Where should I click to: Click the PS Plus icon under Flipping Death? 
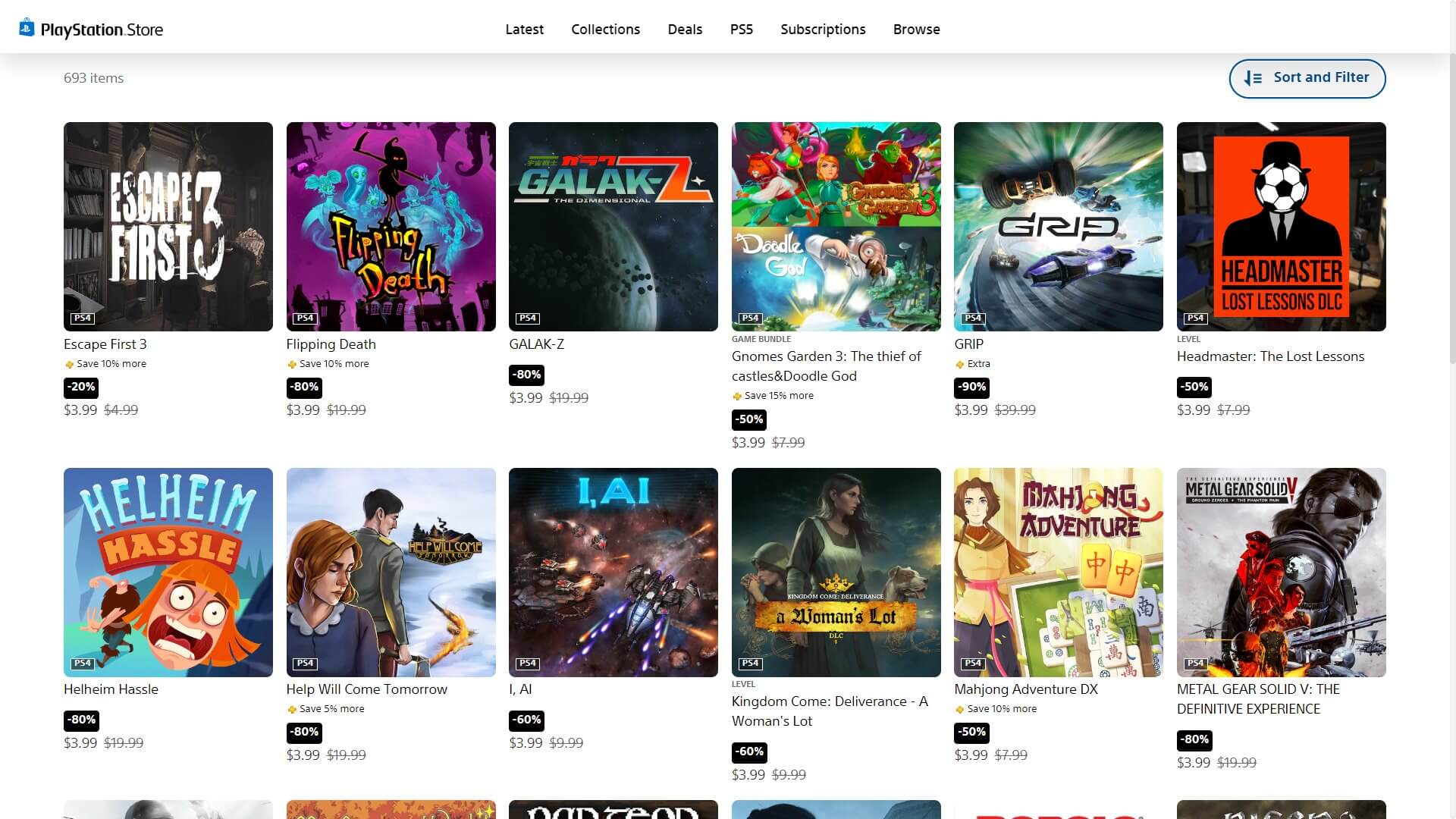coord(292,365)
